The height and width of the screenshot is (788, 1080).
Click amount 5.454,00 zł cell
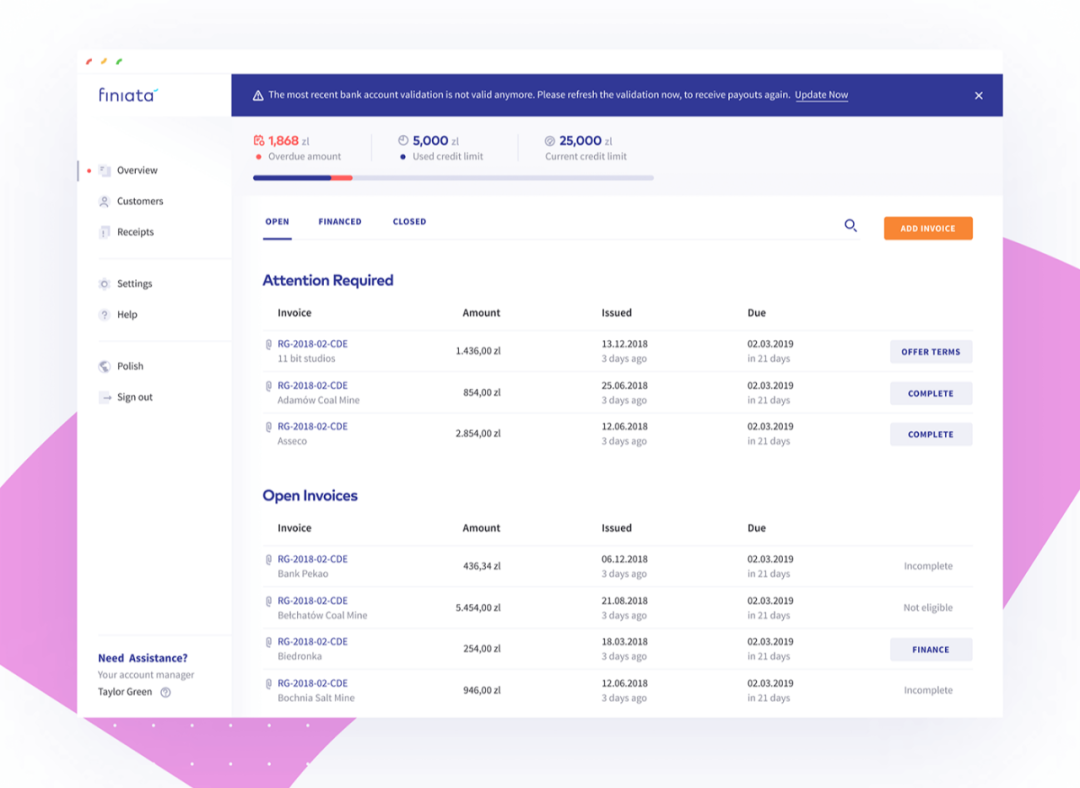coord(478,608)
